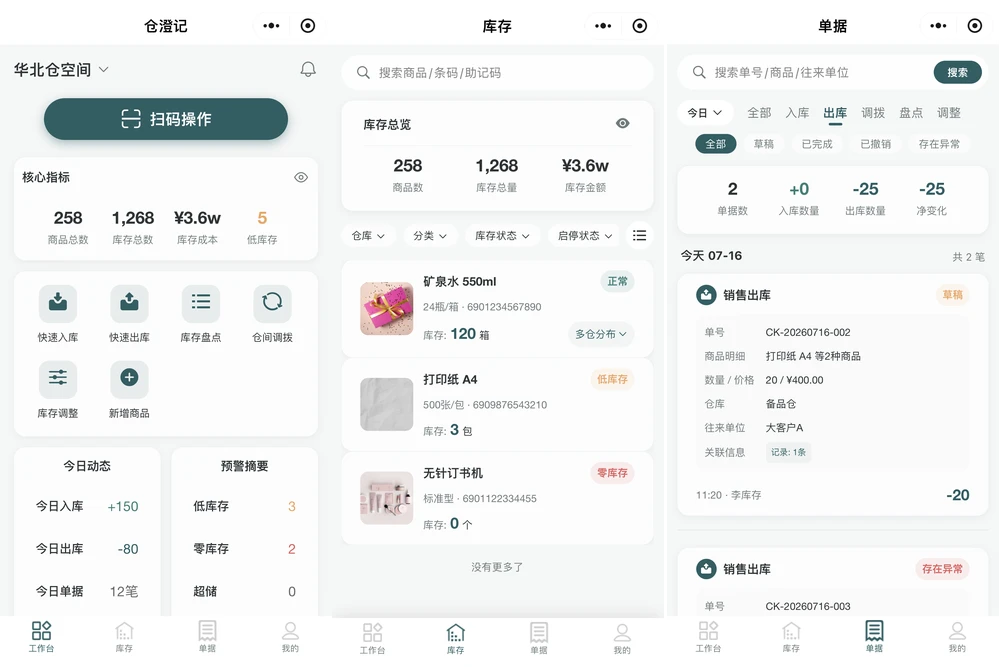The width and height of the screenshot is (1000, 667).
Task: Open the 矿泉水 550ml product thumbnail
Action: click(386, 309)
